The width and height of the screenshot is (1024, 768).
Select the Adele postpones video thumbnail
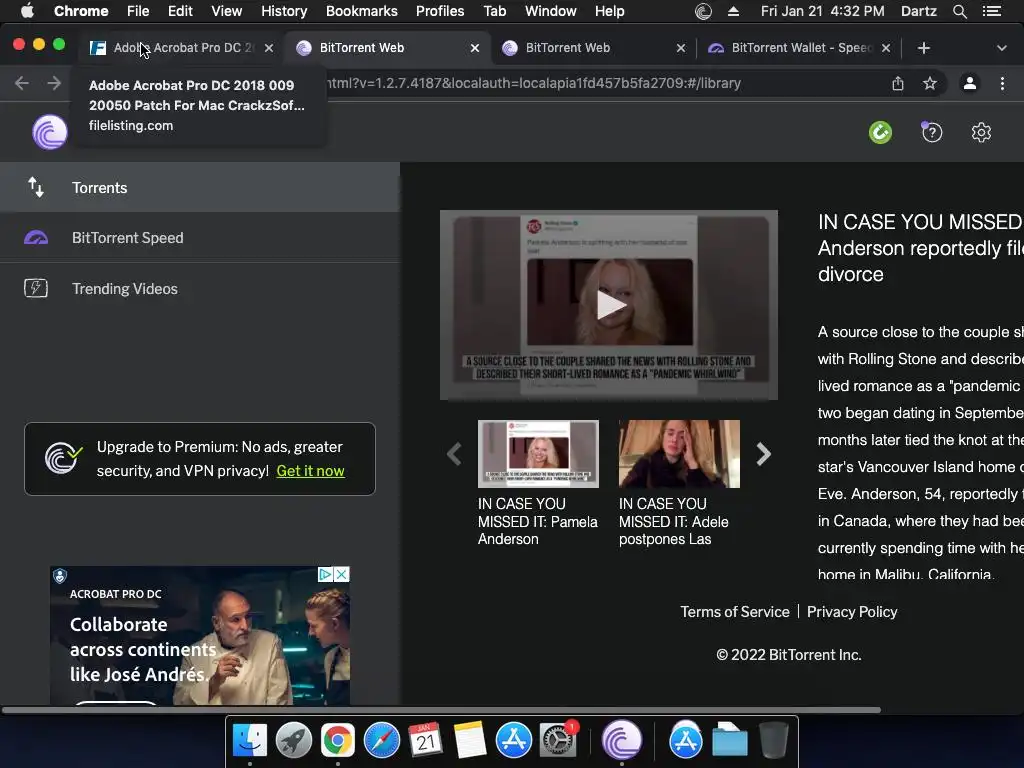point(679,454)
